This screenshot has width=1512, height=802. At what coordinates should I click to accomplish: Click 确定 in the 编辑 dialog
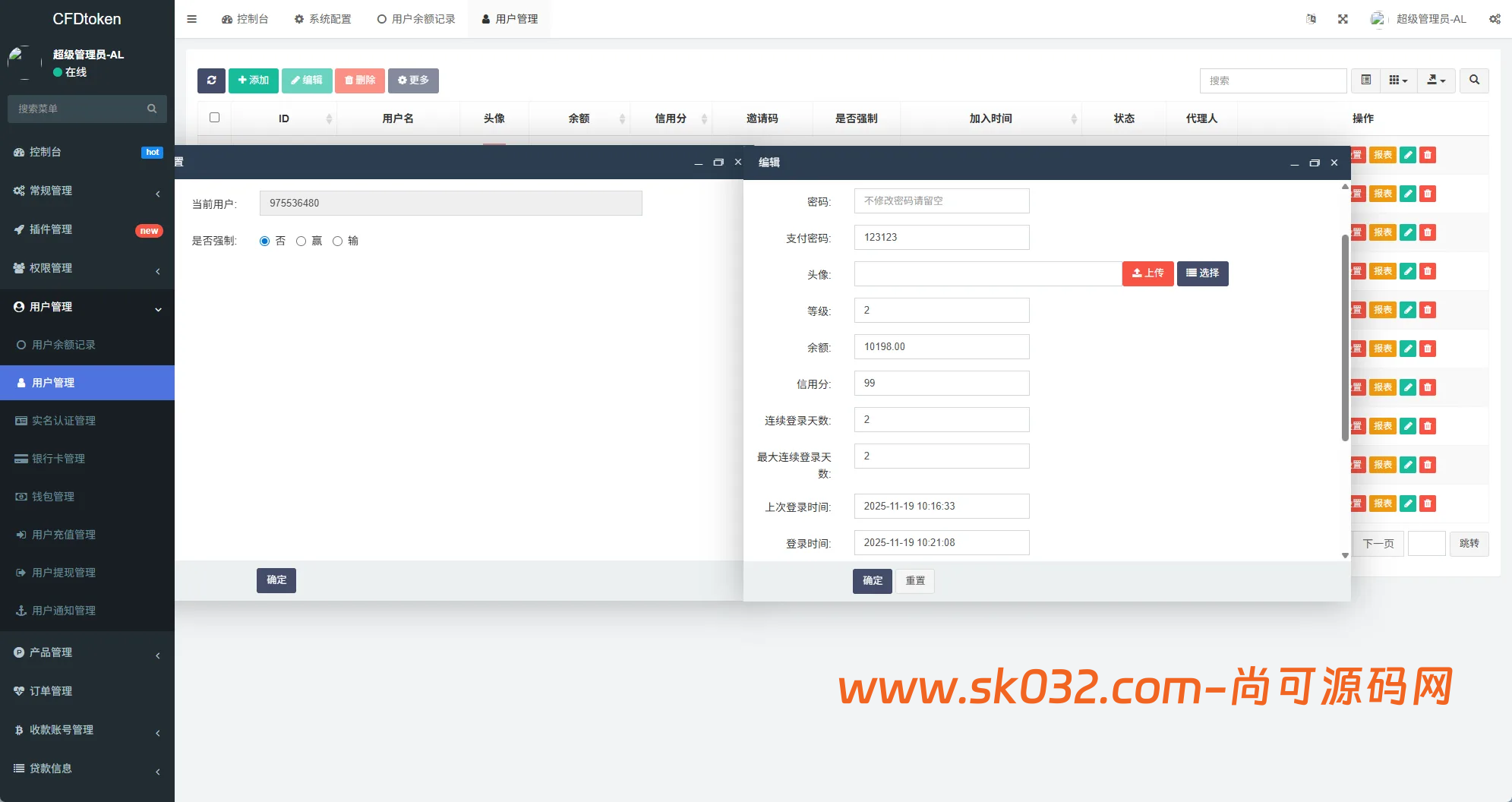(873, 581)
